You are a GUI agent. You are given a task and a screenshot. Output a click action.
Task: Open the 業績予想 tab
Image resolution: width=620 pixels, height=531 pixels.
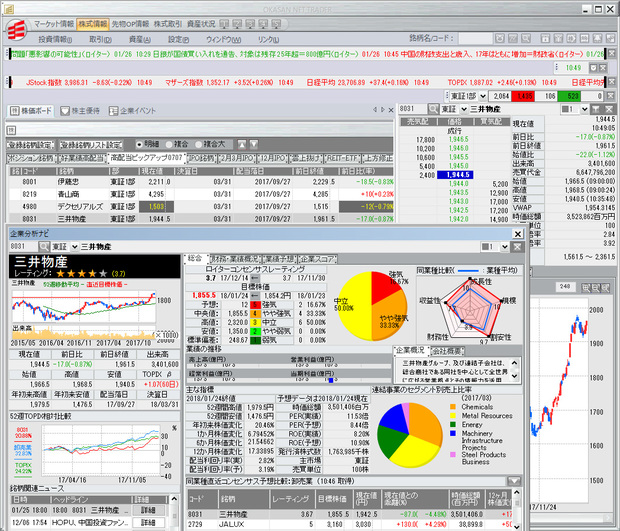tap(280, 259)
